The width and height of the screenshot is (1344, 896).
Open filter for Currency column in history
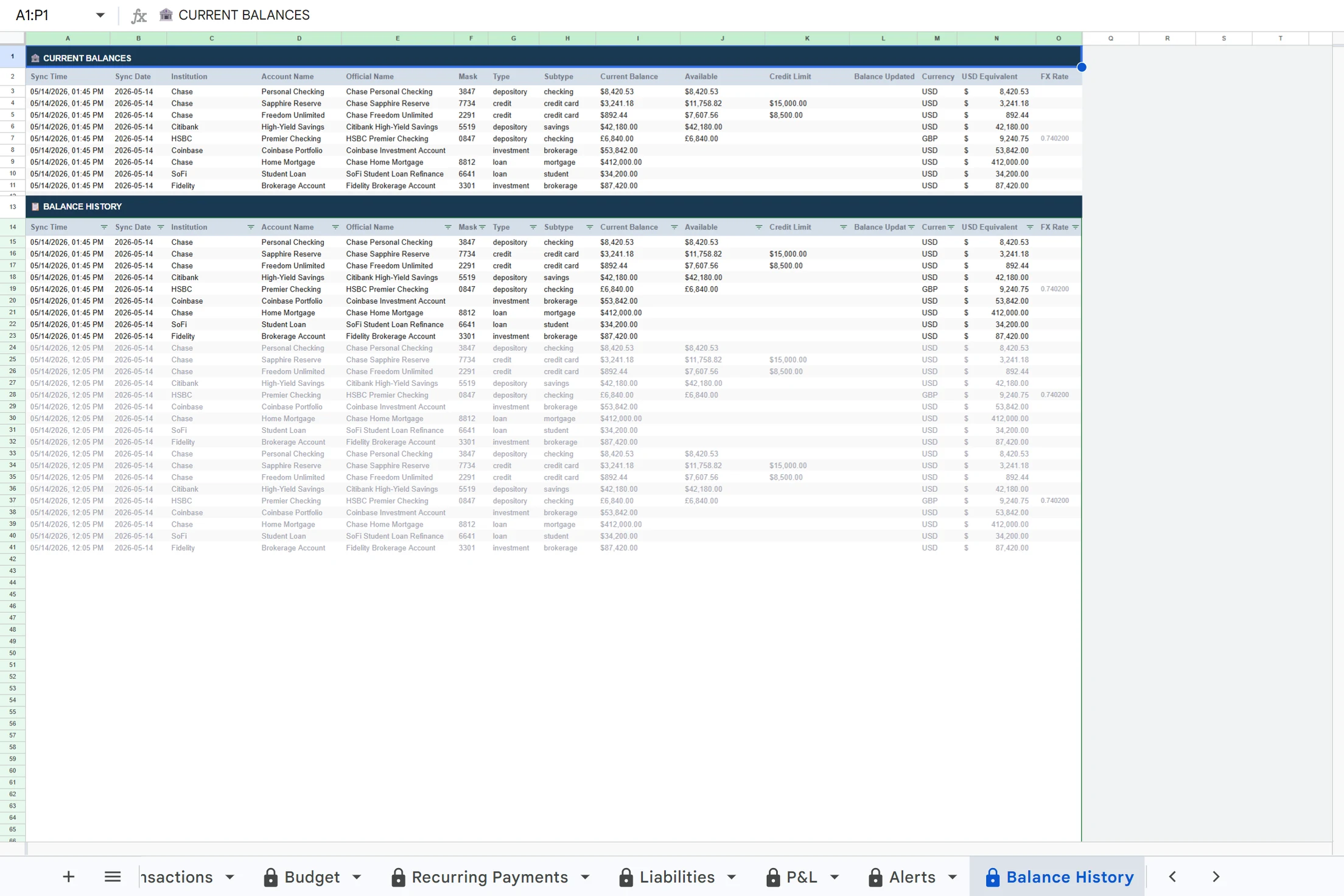point(951,227)
